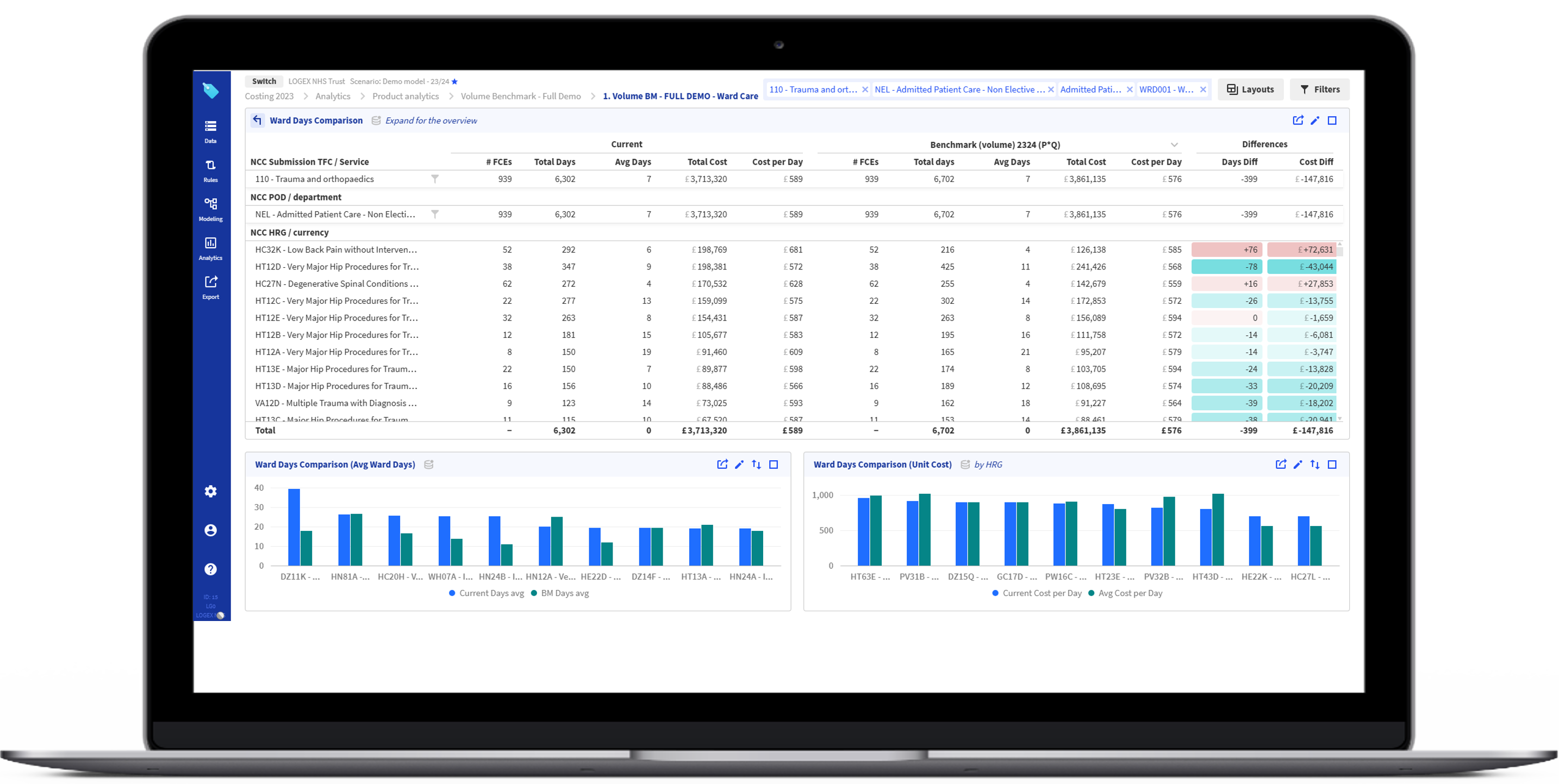Open the Benchmark (volume) 2324 dropdown
The height and width of the screenshot is (784, 1559).
pyautogui.click(x=1175, y=145)
